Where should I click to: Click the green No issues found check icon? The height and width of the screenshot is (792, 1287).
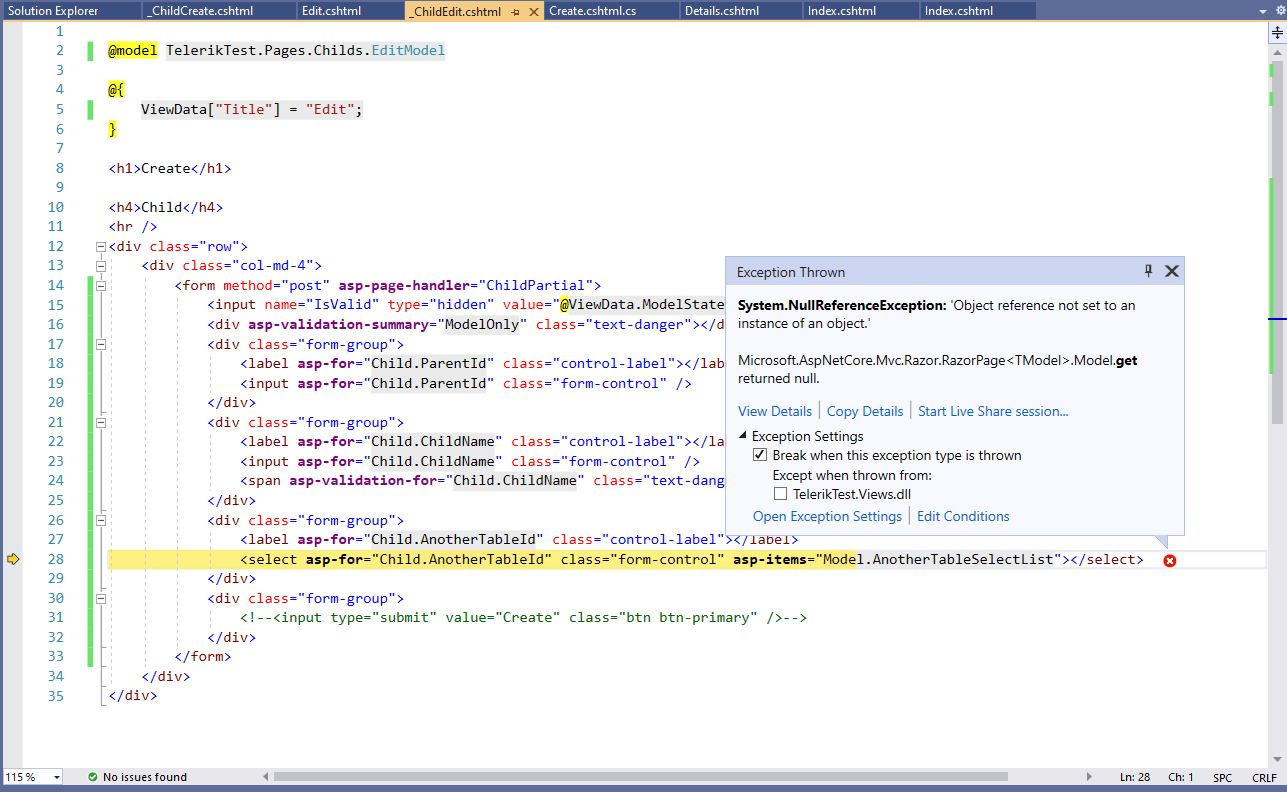92,777
